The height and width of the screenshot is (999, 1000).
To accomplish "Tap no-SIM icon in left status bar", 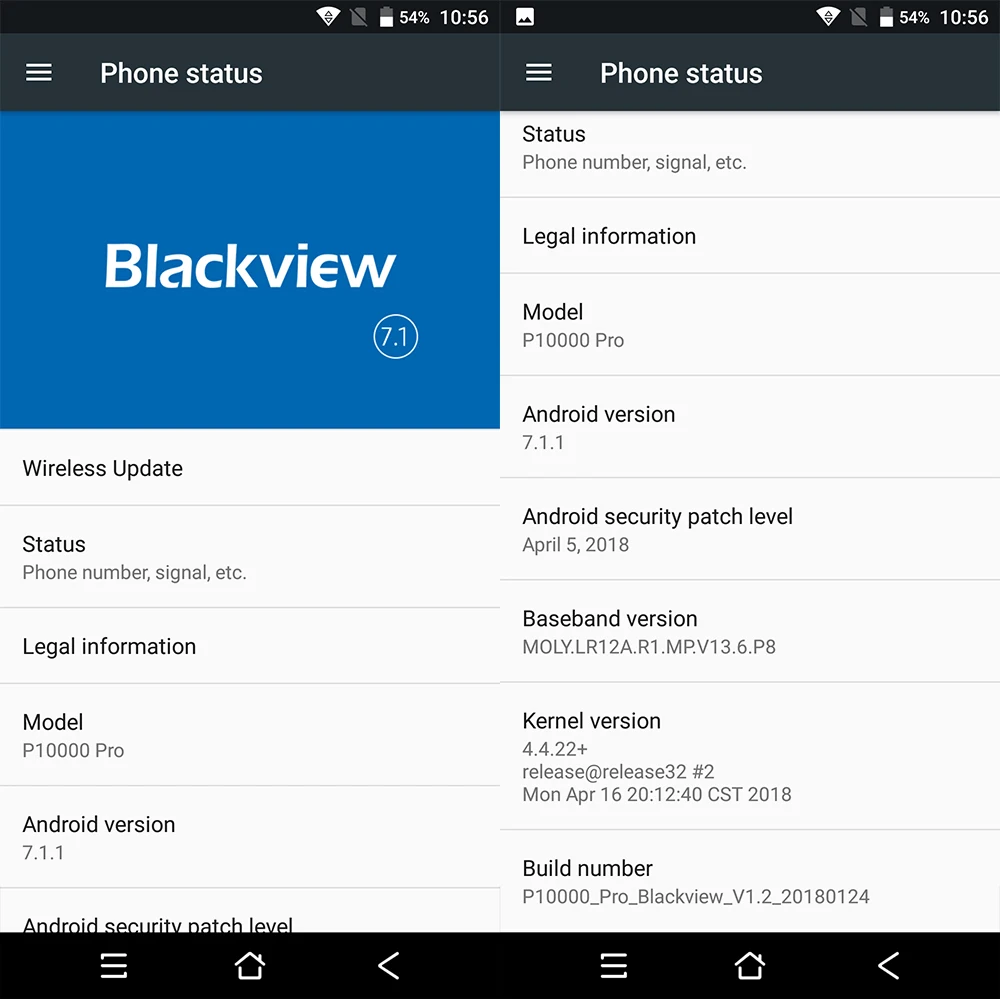I will click(359, 17).
